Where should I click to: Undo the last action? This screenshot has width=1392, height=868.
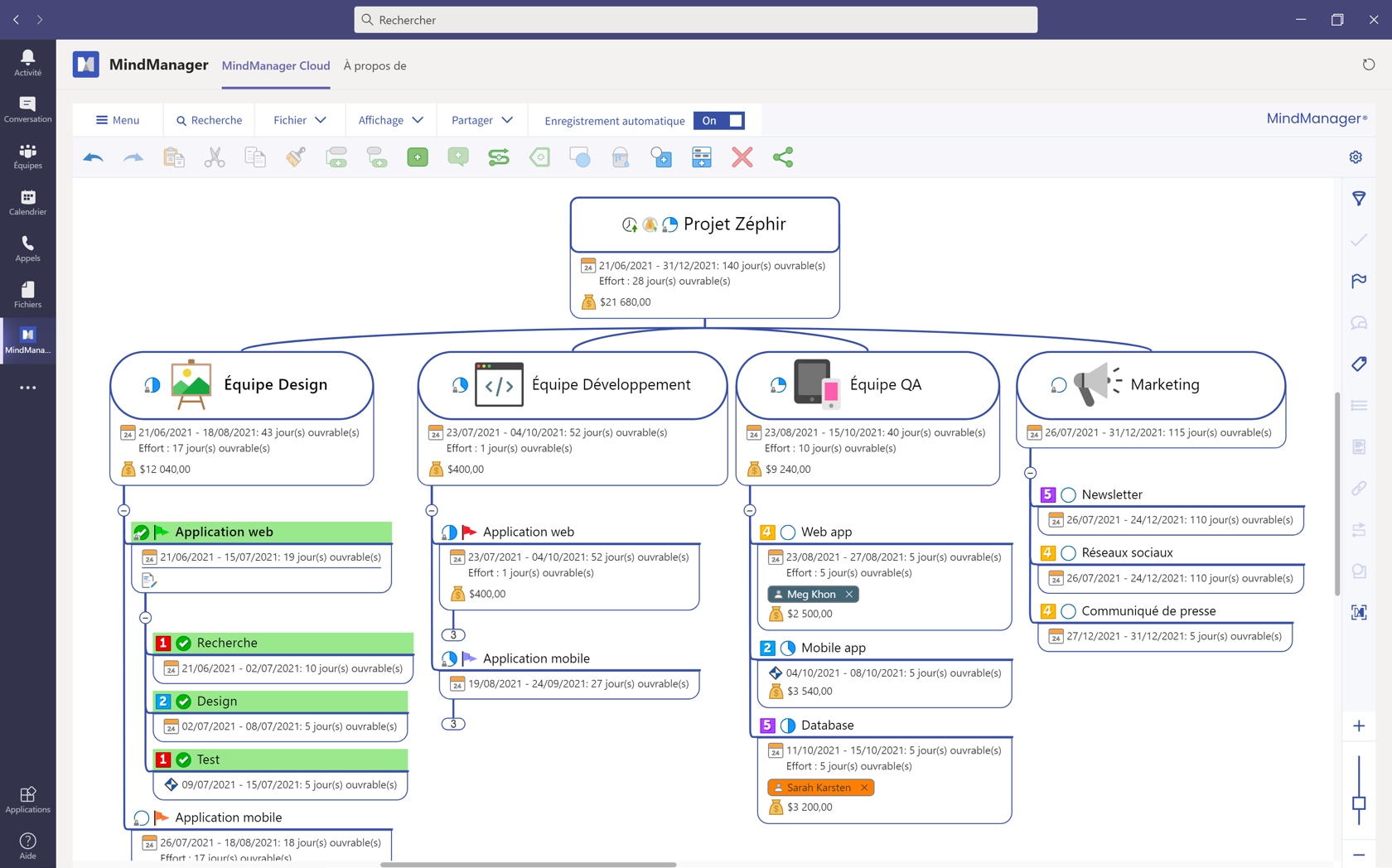coord(93,157)
